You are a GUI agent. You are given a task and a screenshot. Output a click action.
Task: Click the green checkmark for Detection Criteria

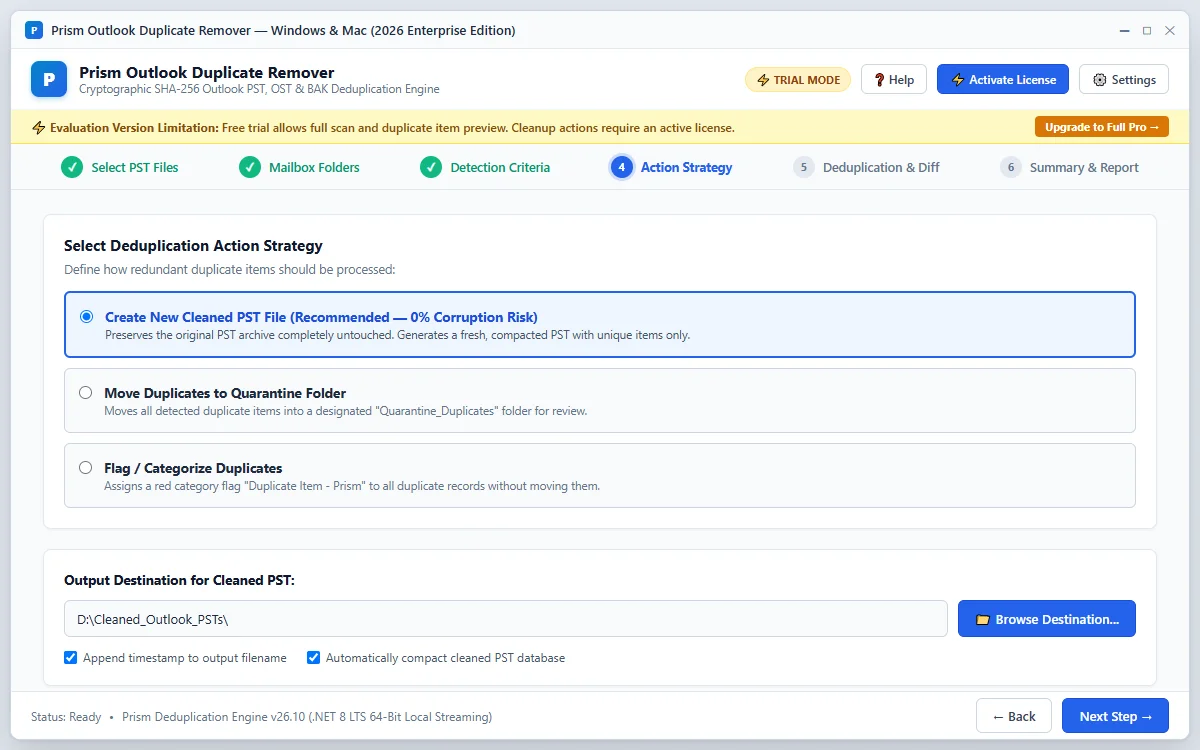pyautogui.click(x=431, y=167)
